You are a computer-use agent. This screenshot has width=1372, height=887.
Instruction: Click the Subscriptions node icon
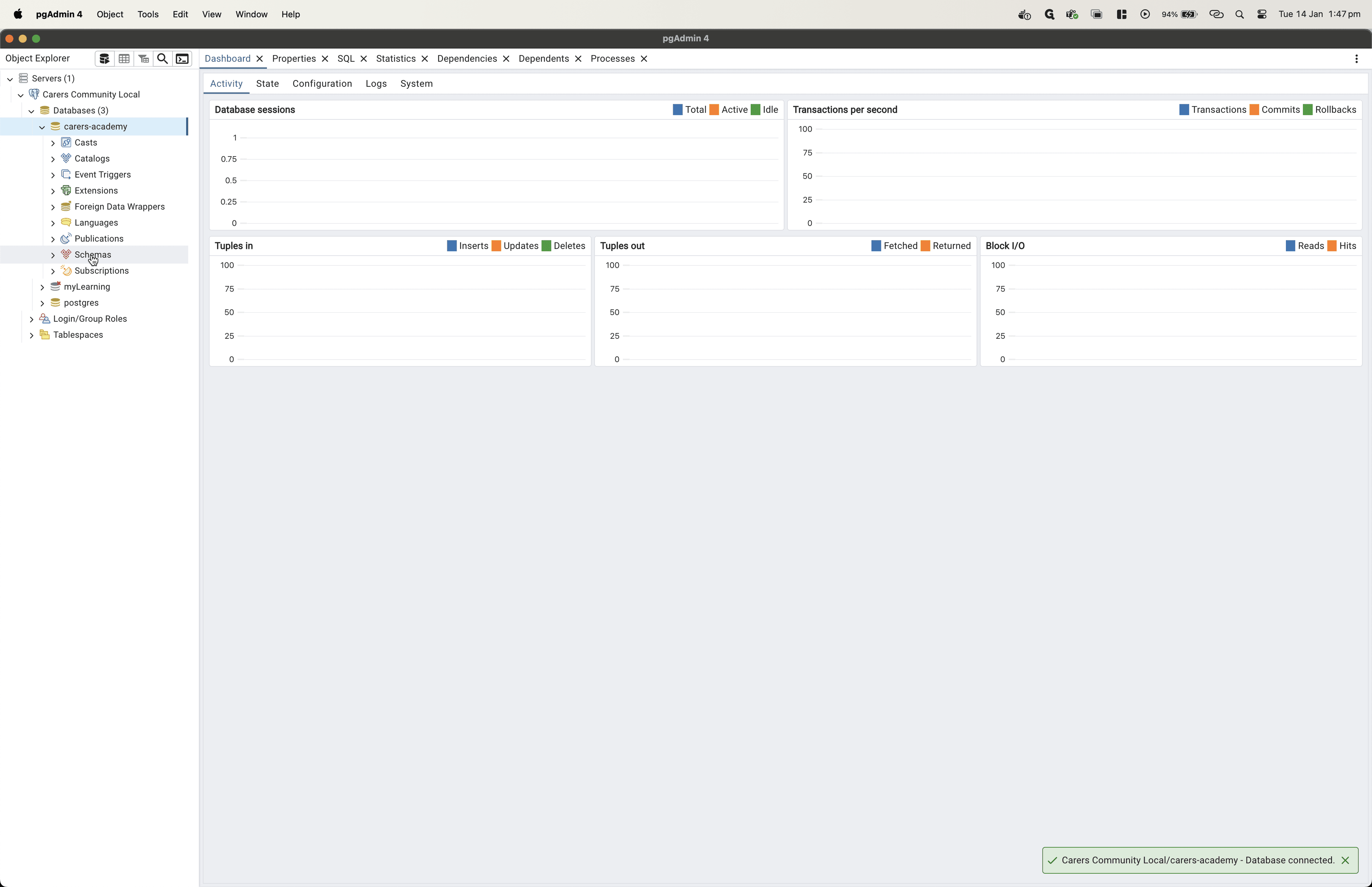coord(66,271)
